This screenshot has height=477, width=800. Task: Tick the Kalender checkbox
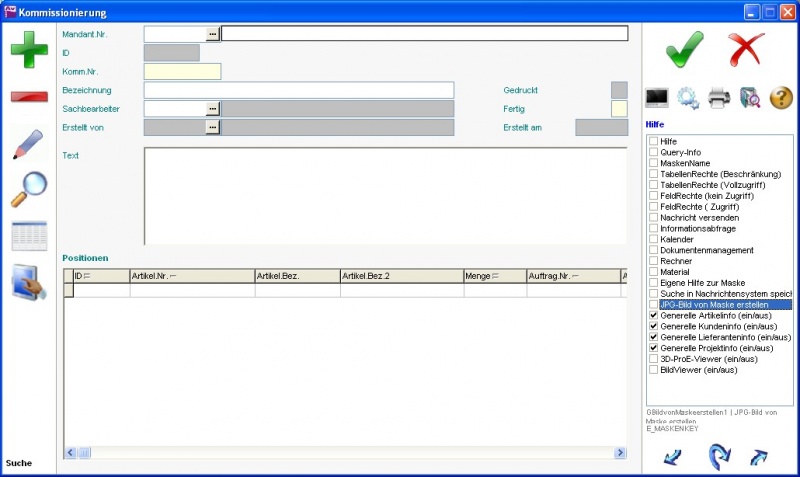pyautogui.click(x=654, y=239)
